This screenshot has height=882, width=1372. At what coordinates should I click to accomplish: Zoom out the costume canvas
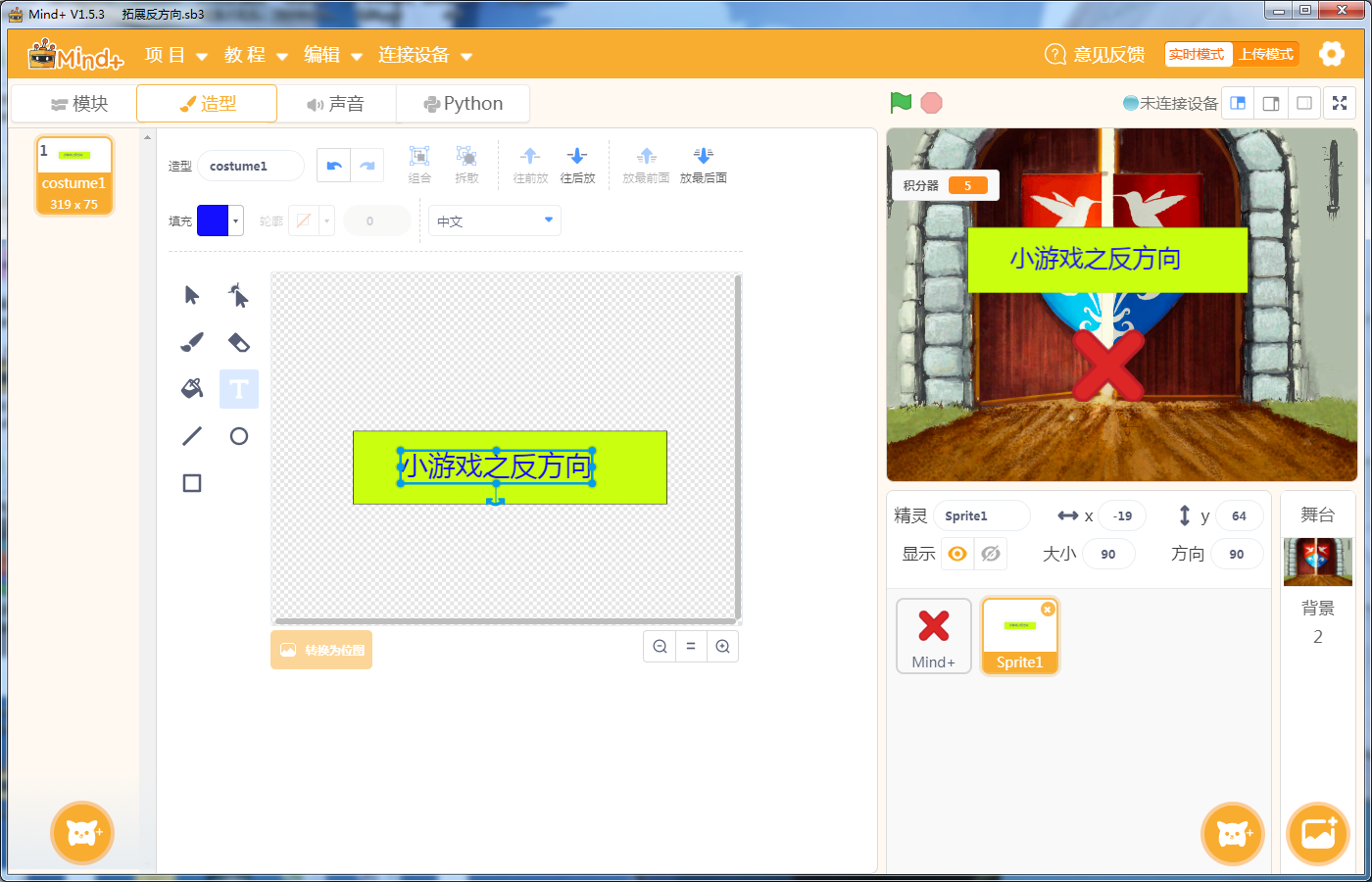[x=660, y=647]
